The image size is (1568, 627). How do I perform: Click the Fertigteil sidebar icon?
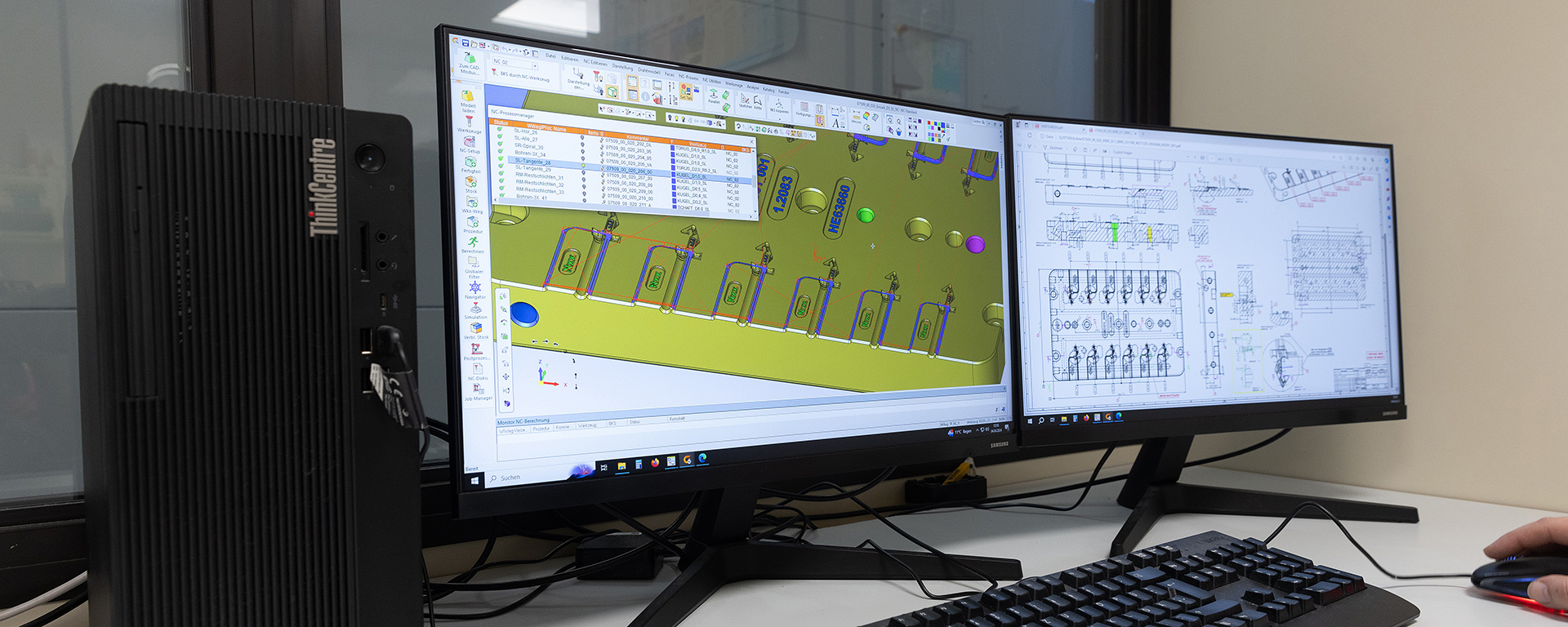(x=470, y=165)
